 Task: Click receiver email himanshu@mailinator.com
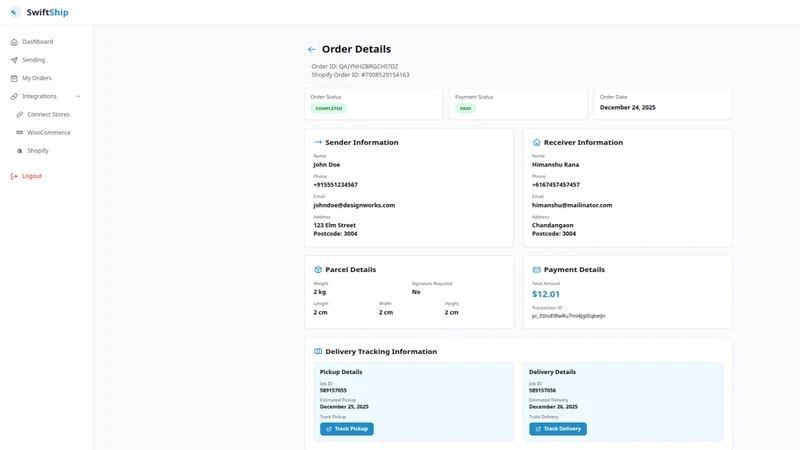point(572,205)
